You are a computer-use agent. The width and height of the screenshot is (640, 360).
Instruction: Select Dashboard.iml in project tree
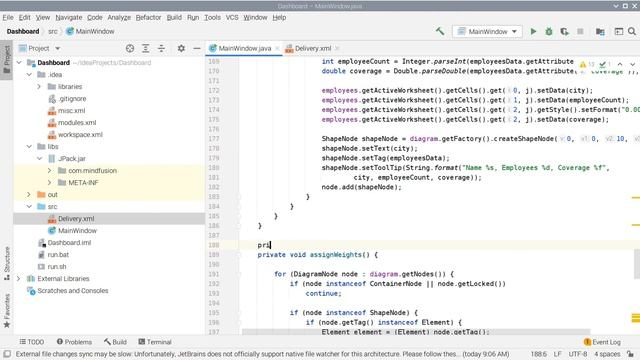(69, 242)
